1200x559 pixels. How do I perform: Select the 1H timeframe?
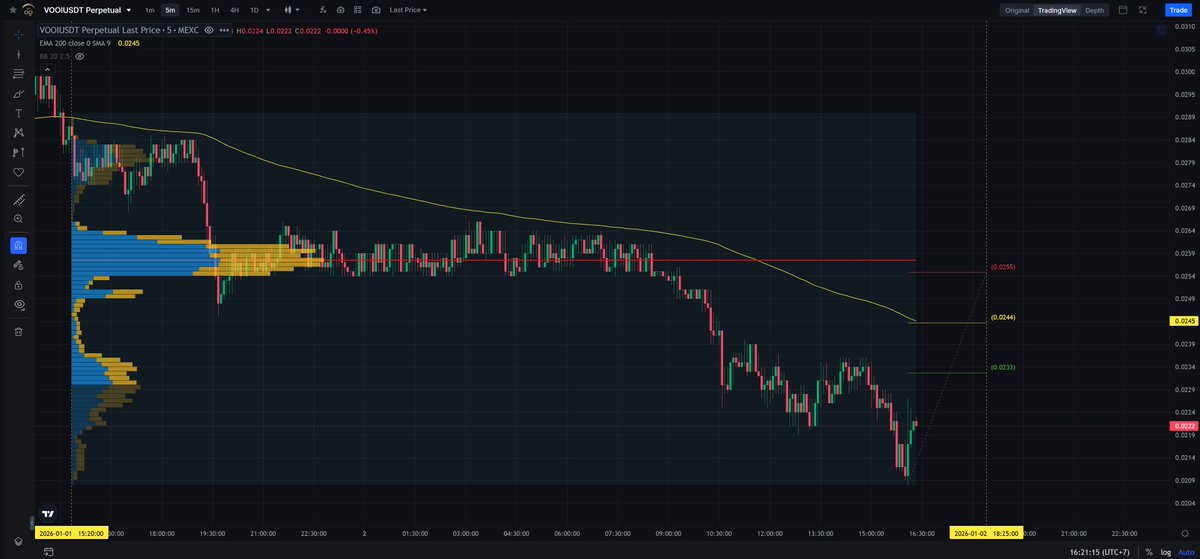point(214,10)
